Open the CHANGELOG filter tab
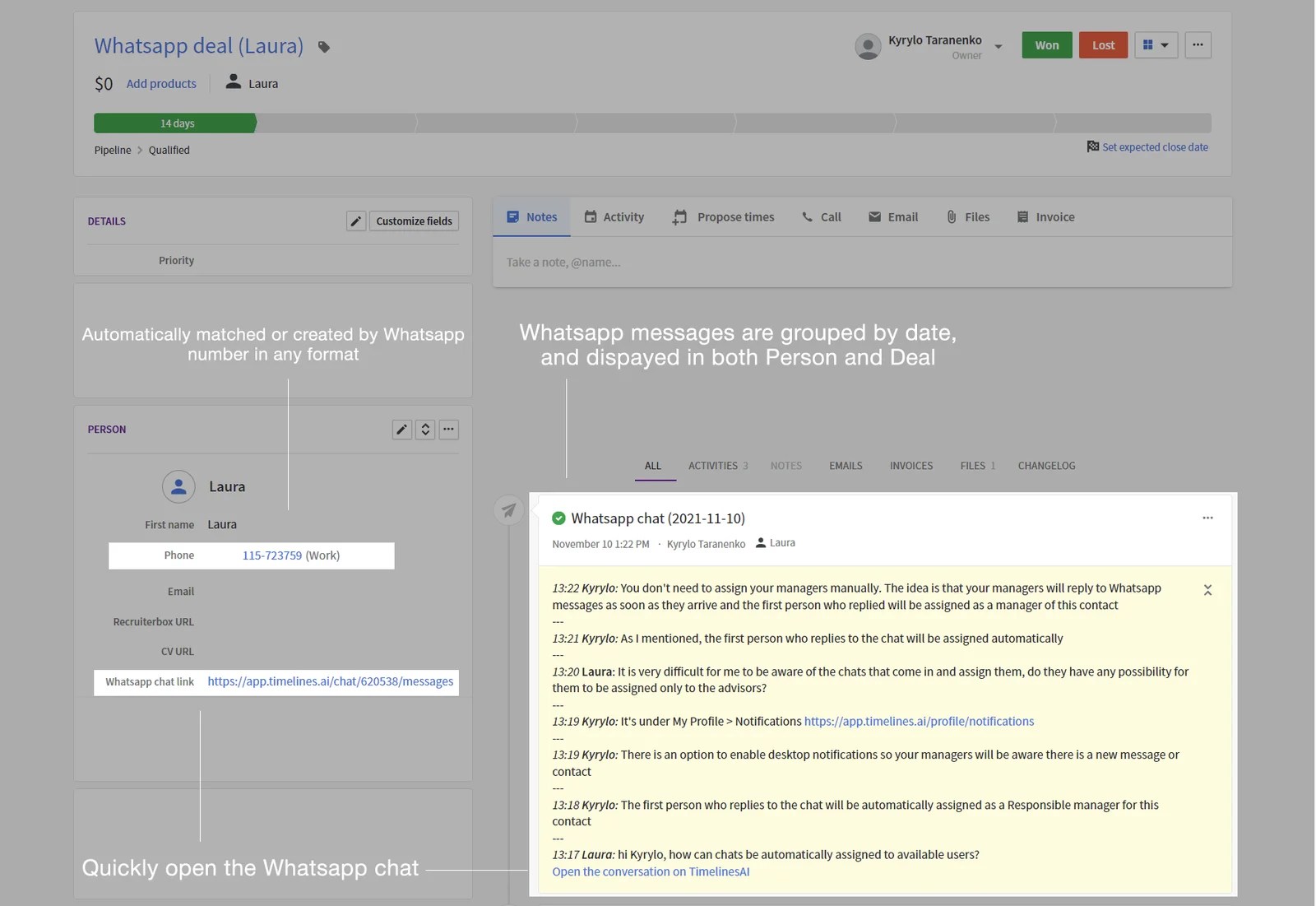This screenshot has width=1316, height=906. [1046, 466]
